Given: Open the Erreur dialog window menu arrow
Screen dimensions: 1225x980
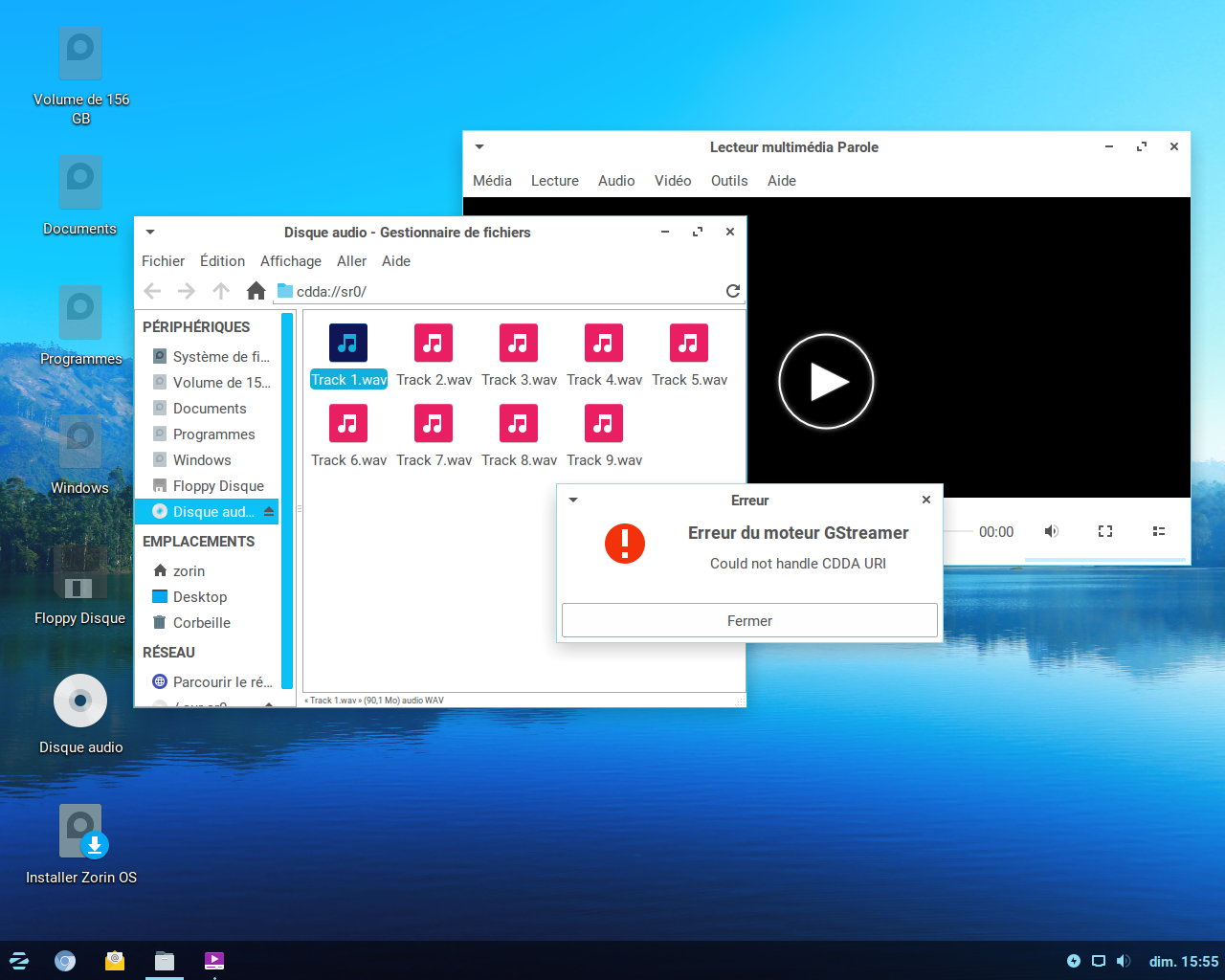Looking at the screenshot, I should (573, 501).
